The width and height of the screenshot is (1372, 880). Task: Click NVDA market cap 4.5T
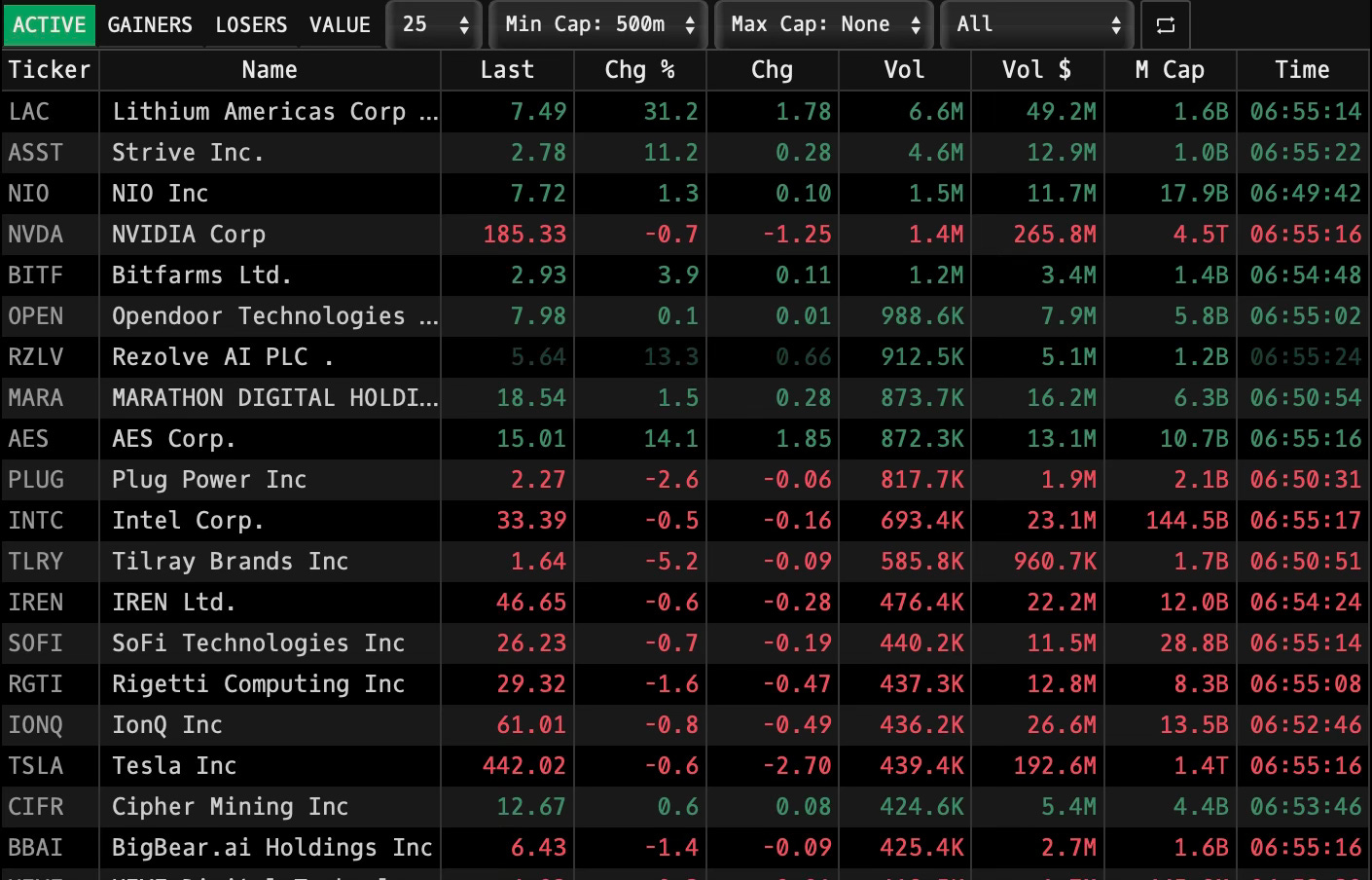(1201, 235)
